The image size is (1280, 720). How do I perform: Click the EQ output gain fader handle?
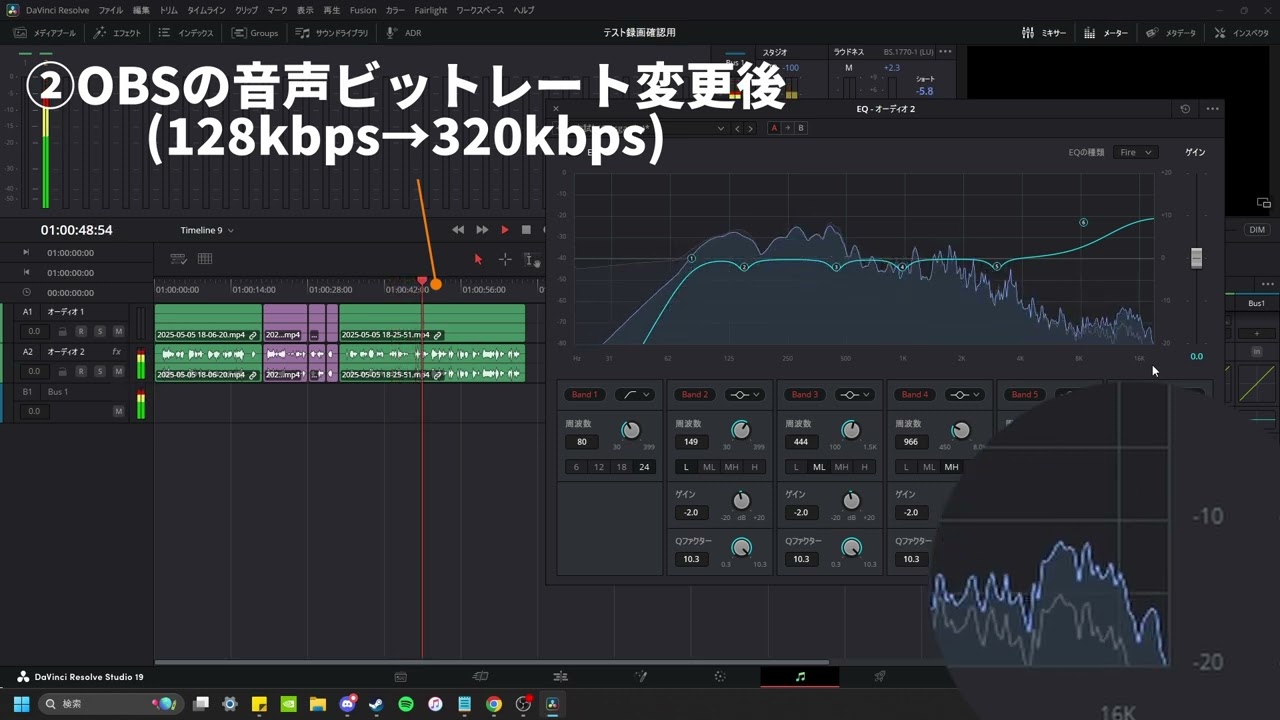(1196, 258)
